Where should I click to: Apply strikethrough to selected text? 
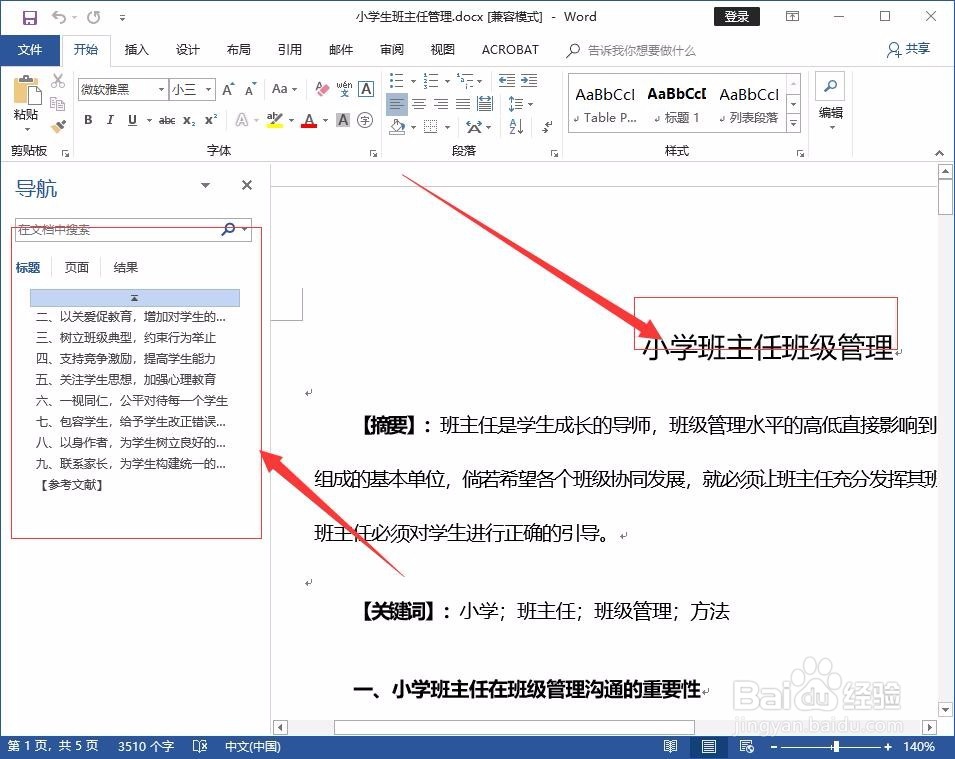coord(166,120)
